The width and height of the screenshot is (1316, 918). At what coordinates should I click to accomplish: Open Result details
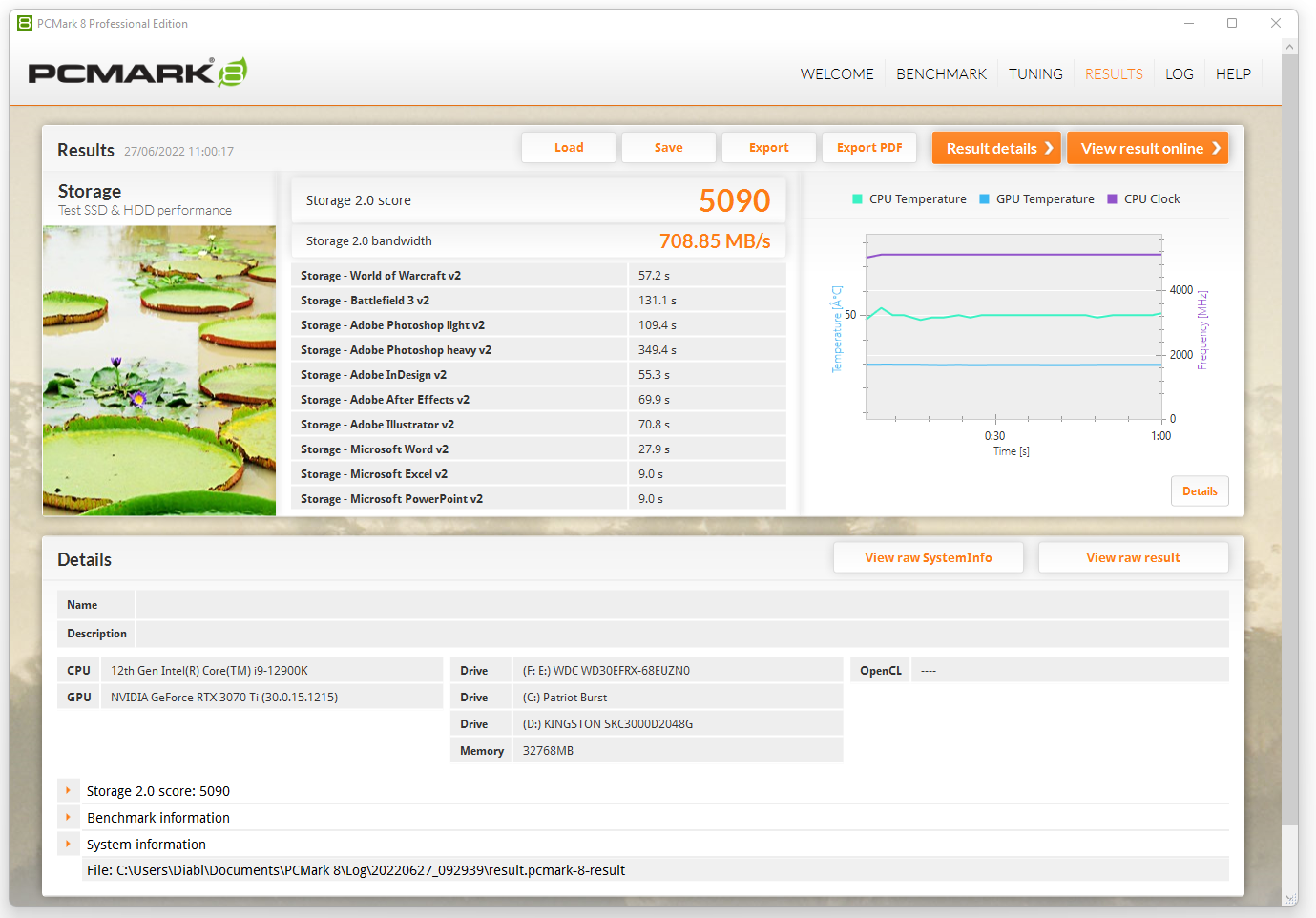coord(996,148)
